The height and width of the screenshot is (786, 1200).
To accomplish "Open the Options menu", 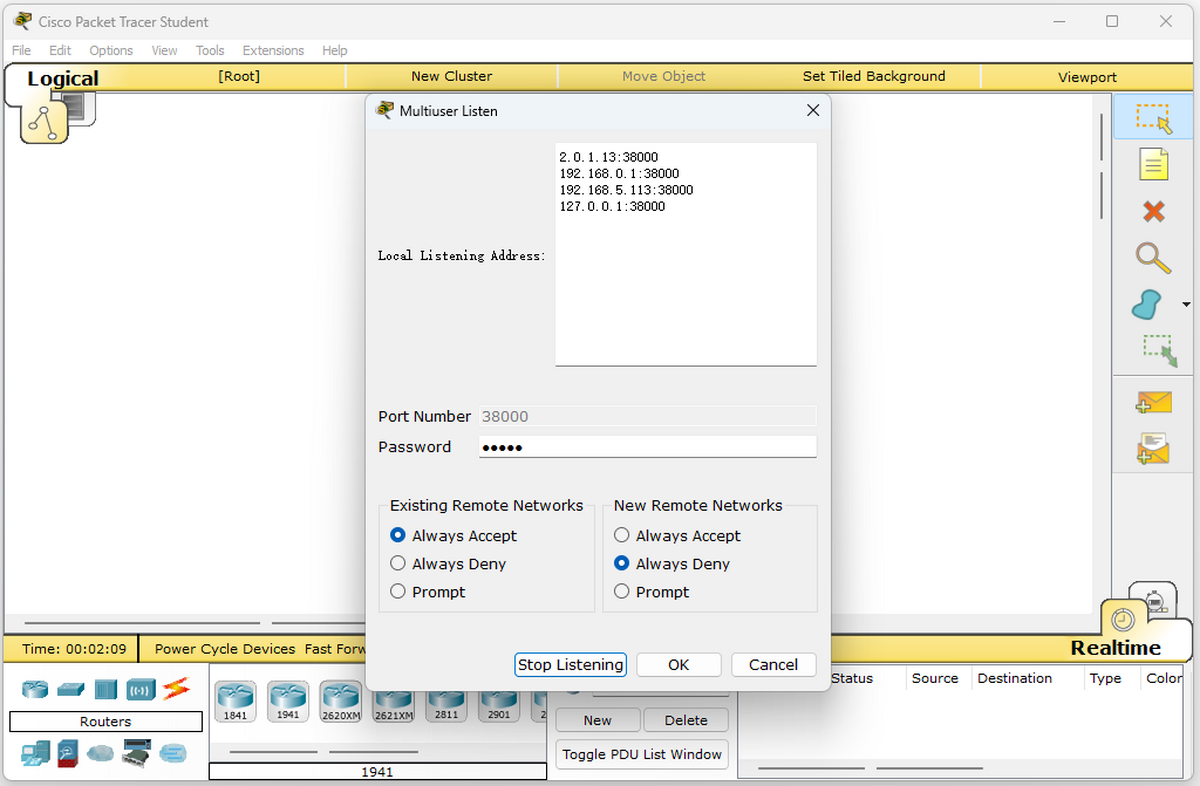I will (x=111, y=50).
